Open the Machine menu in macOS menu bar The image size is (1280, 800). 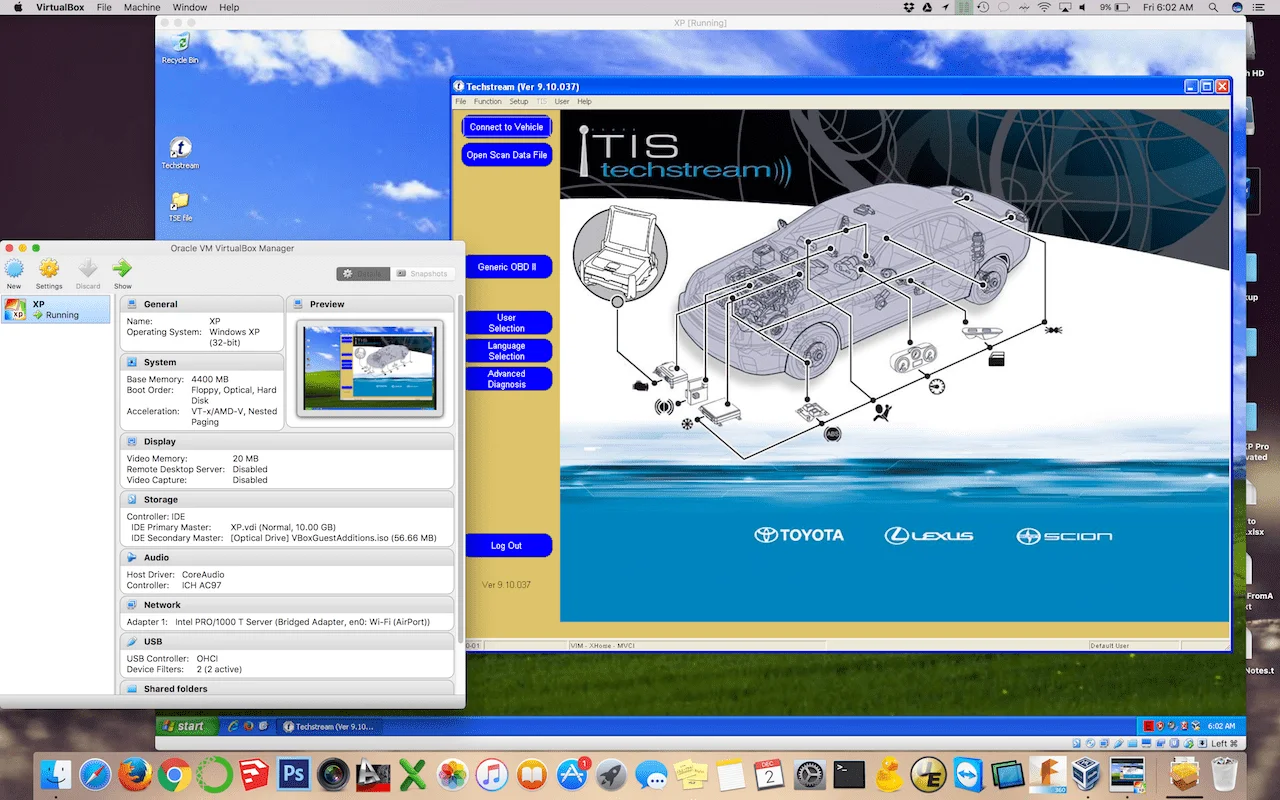(x=142, y=7)
